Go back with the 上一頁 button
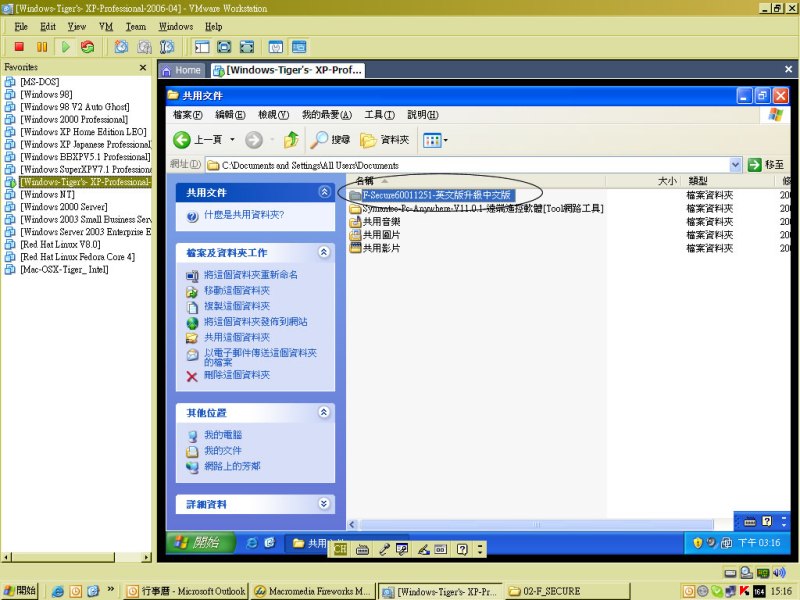800x600 pixels. 197,139
